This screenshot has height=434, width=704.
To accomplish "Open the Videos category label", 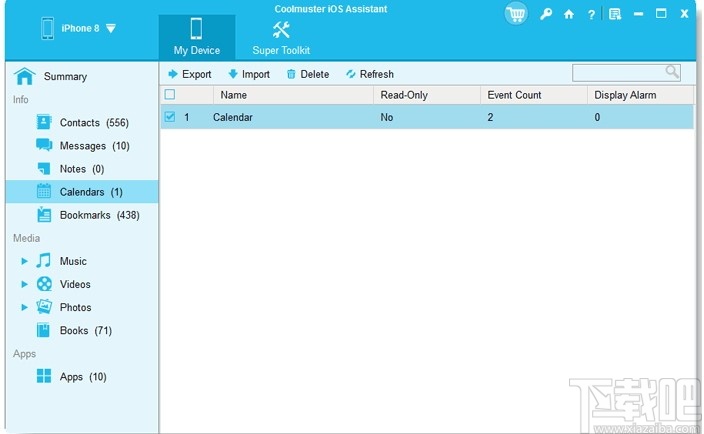I will point(75,284).
